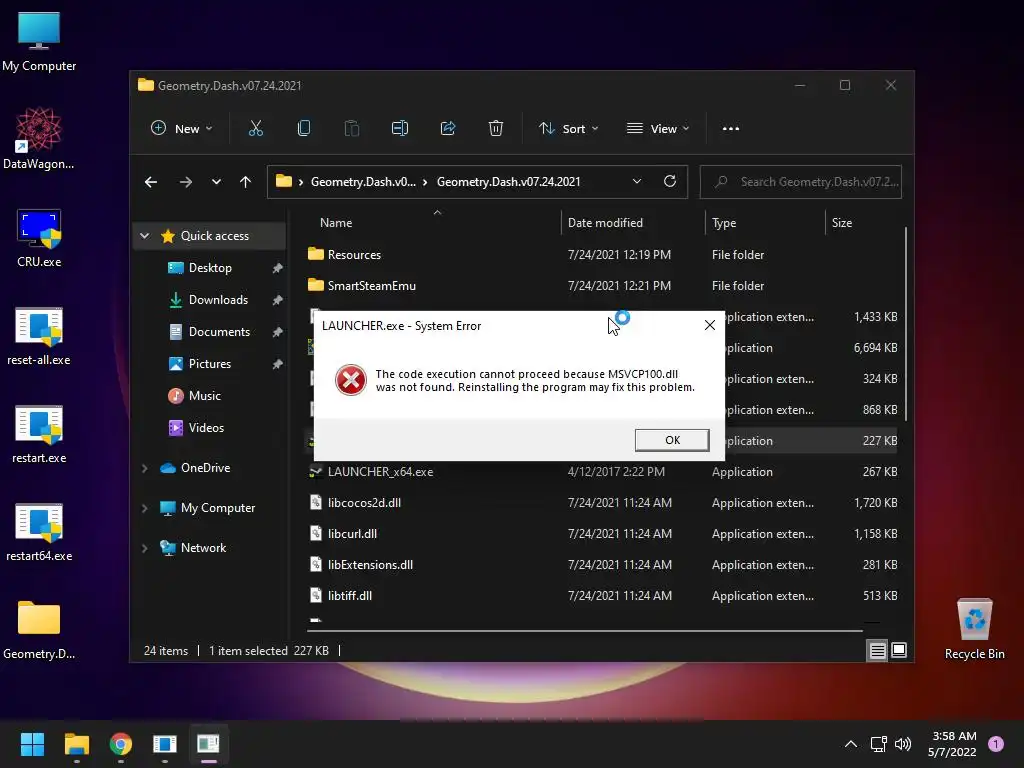Image resolution: width=1024 pixels, height=768 pixels.
Task: Open the Windows Start button
Action: tap(32, 744)
